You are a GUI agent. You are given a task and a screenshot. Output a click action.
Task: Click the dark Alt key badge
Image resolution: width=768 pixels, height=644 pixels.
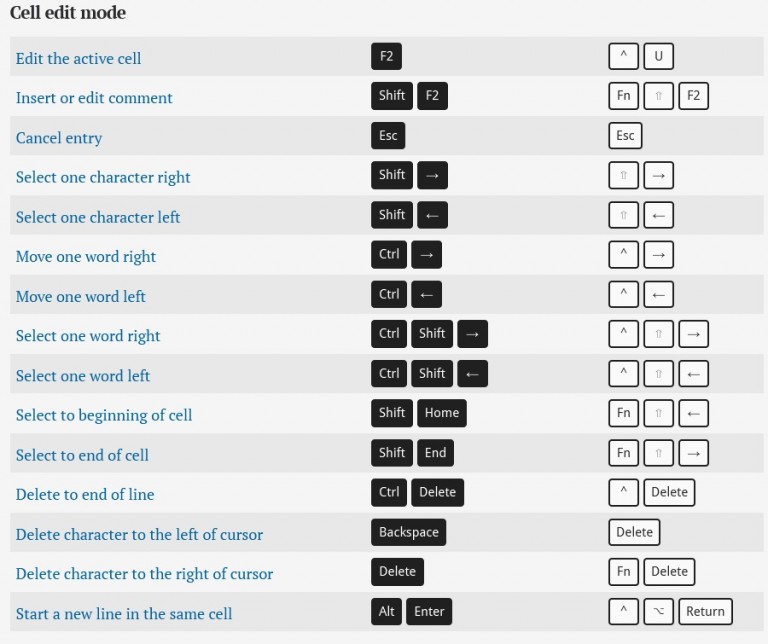(x=386, y=611)
